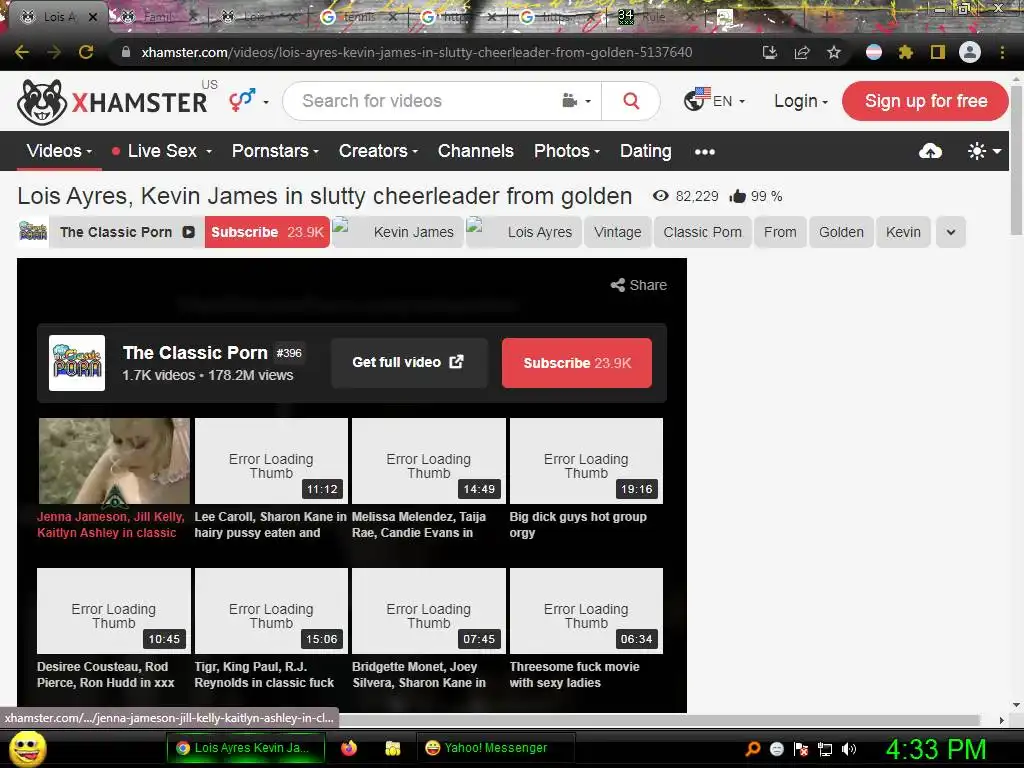Click the thumbs-up 99% rating icon
The width and height of the screenshot is (1024, 768).
737,196
